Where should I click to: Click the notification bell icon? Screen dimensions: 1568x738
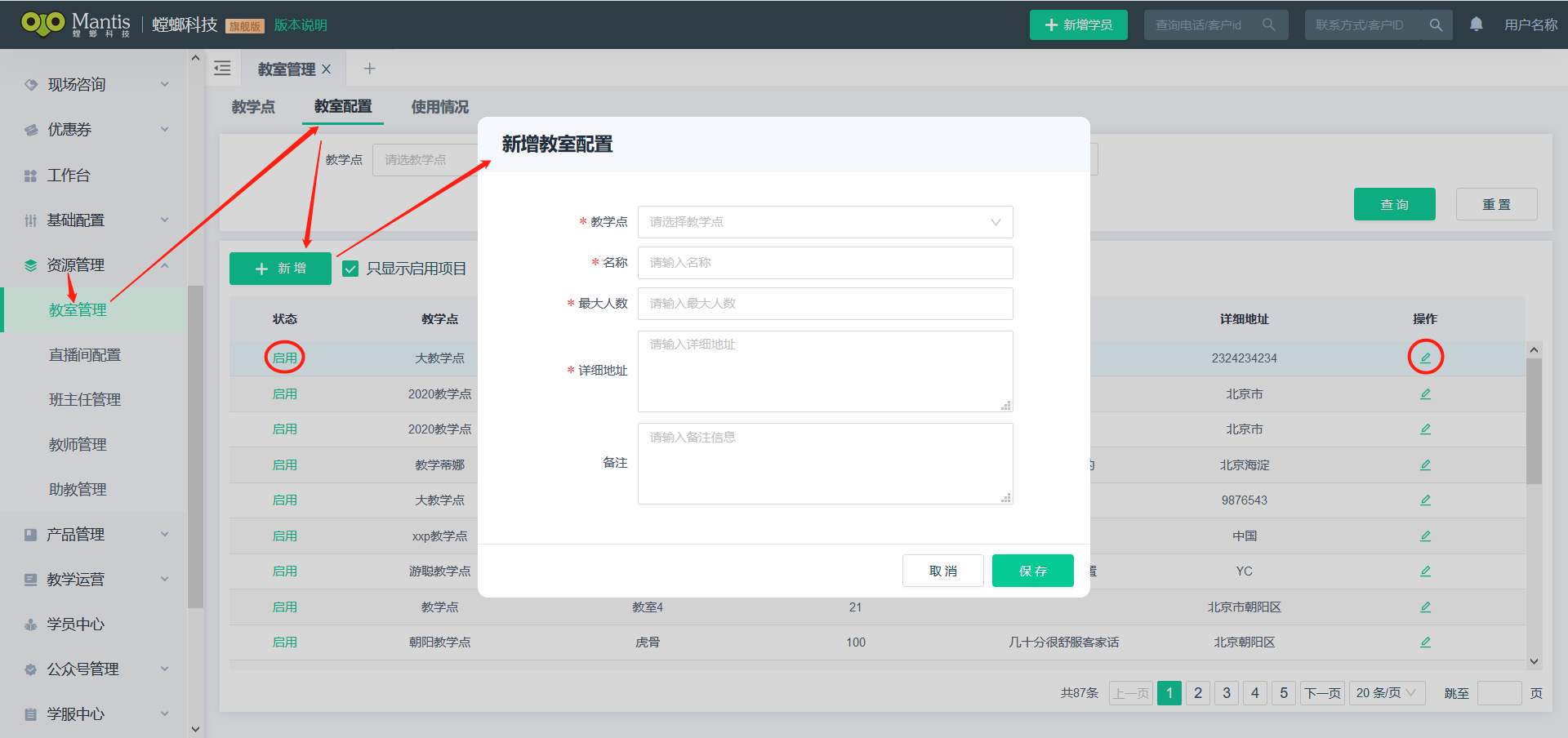(x=1476, y=24)
